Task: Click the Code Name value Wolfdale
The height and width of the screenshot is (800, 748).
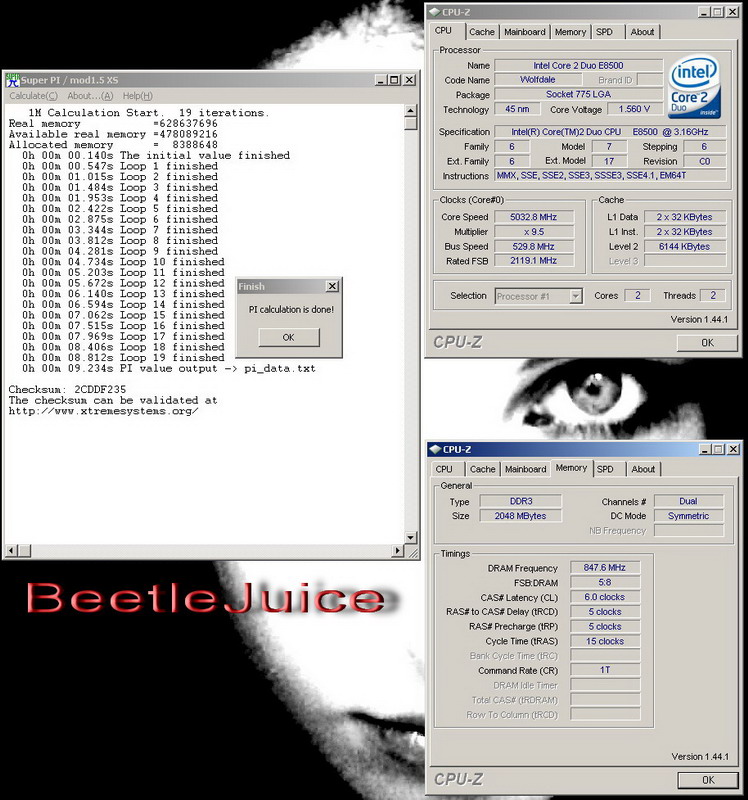Action: point(538,80)
